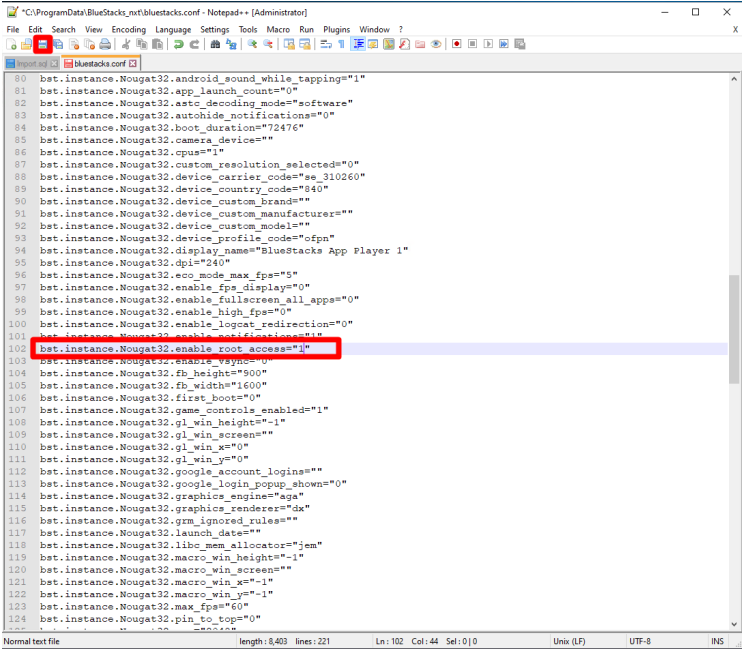Open the Encoding menu

pos(129,30)
